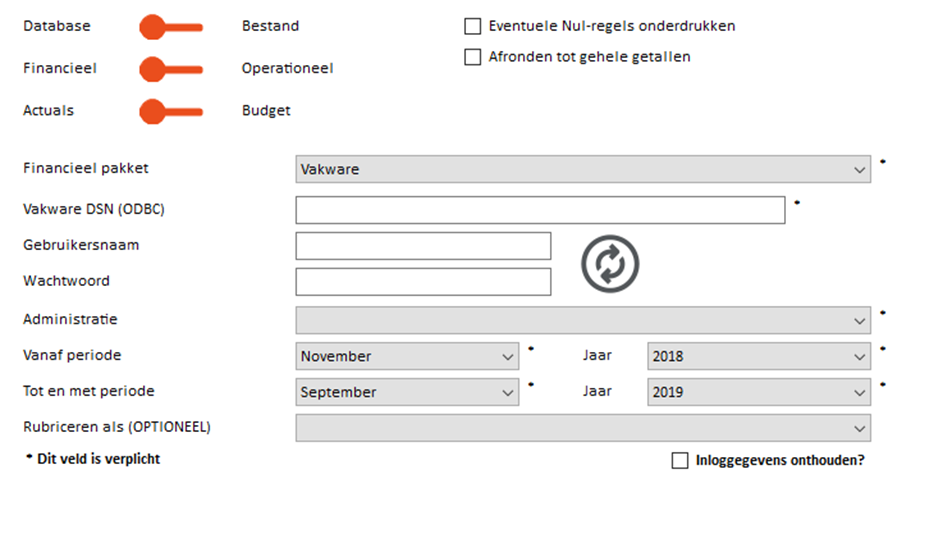Expand the Administratie dropdown
The height and width of the screenshot is (547, 943).
(583, 320)
